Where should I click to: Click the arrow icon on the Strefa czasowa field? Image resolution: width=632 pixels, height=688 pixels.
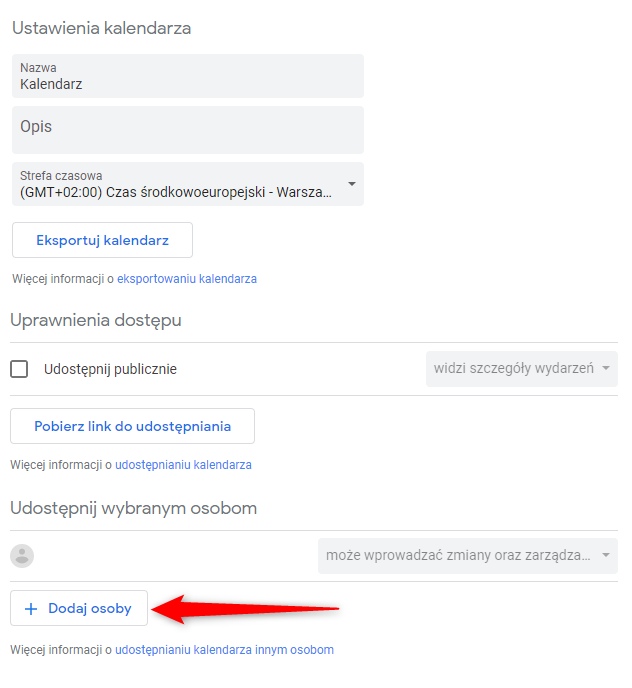[x=352, y=184]
